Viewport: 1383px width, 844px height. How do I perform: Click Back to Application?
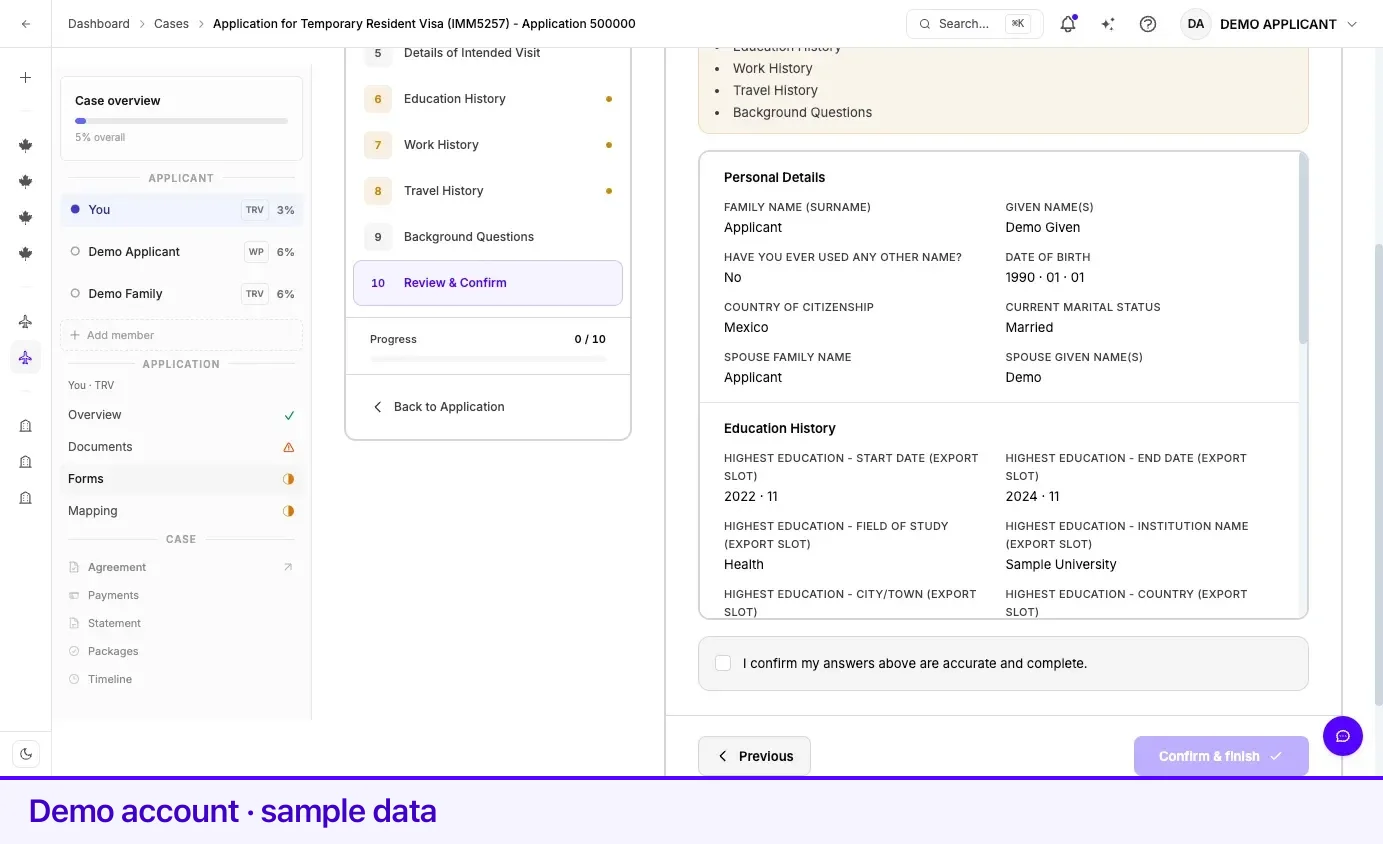(438, 407)
